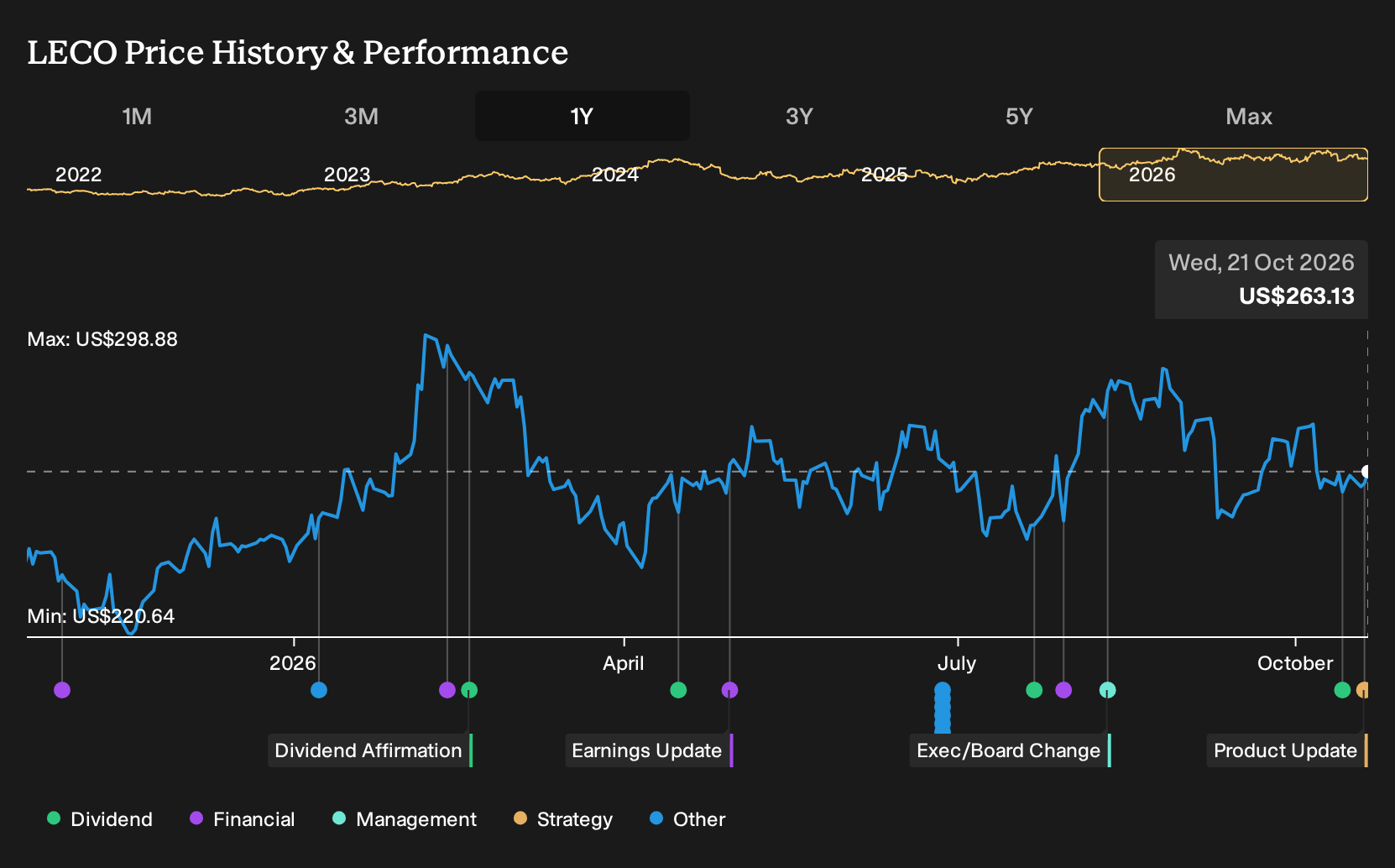Click the purple dot beside Dividend Affirmation marker
1395x868 pixels.
pyautogui.click(x=447, y=690)
